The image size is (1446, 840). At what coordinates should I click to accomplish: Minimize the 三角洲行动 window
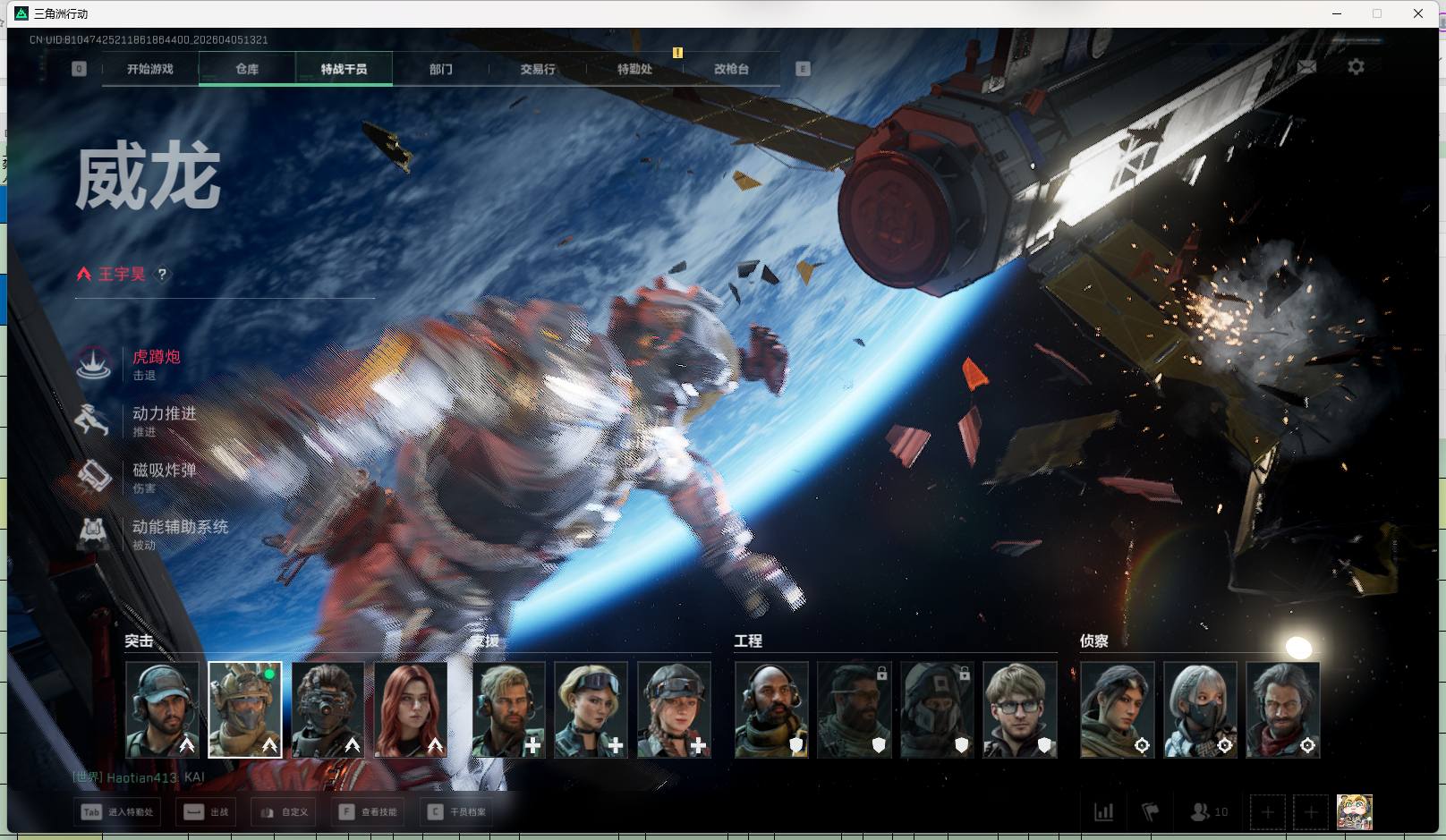point(1337,13)
